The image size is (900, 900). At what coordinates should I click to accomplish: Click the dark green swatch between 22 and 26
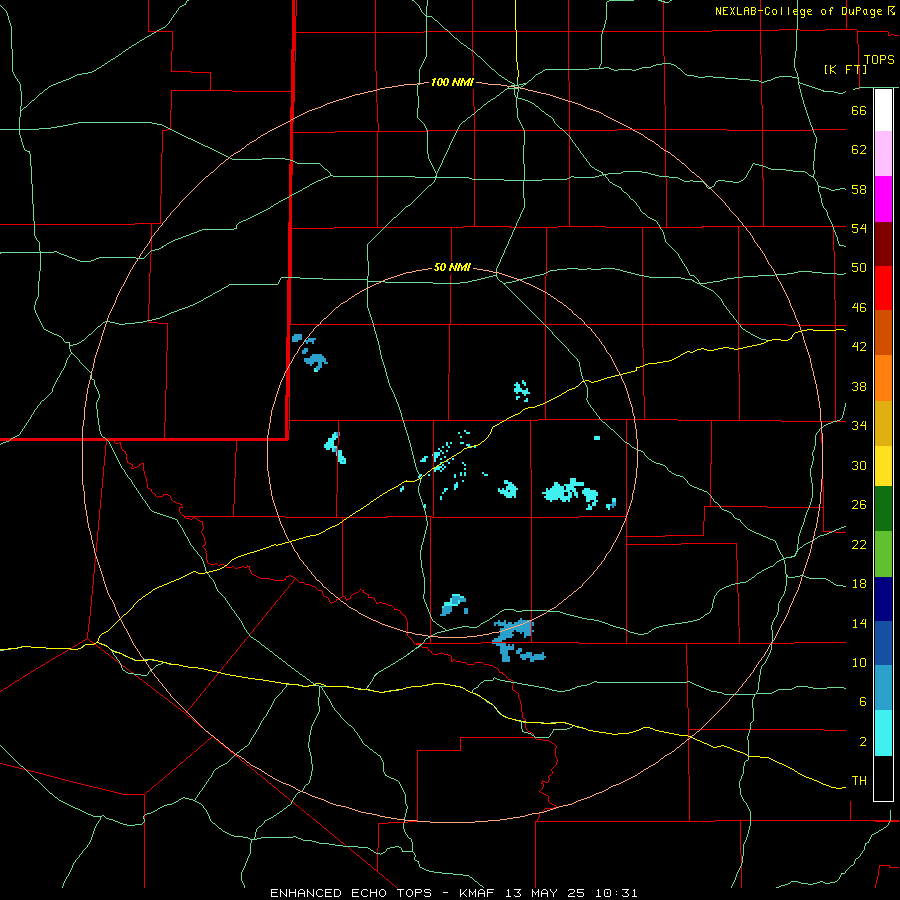pos(883,508)
